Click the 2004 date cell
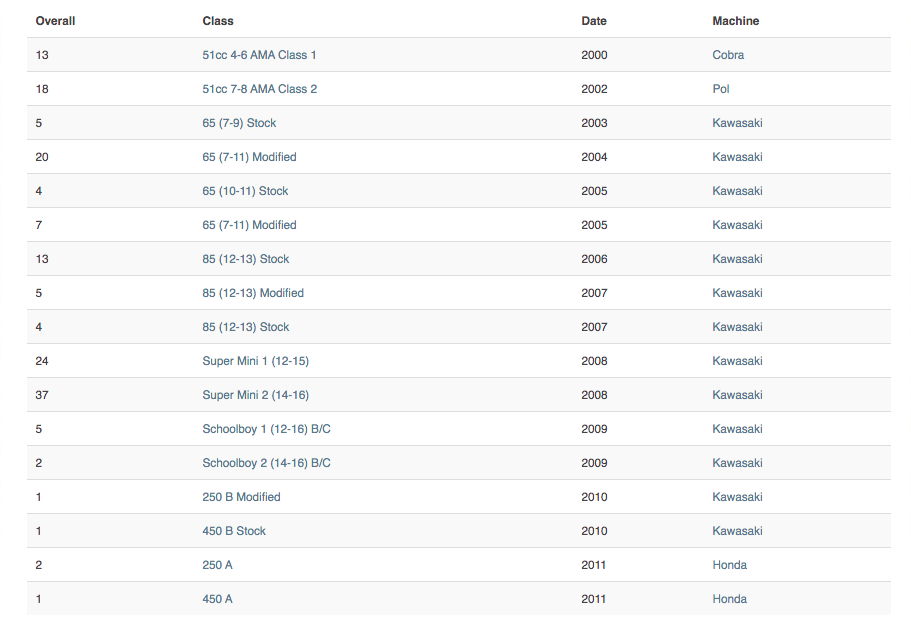This screenshot has height=620, width=911. (x=594, y=157)
